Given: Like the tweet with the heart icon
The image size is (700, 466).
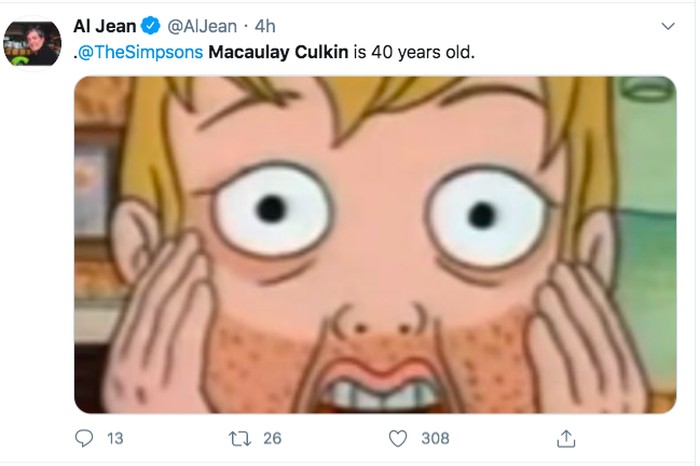Looking at the screenshot, I should click(x=398, y=438).
